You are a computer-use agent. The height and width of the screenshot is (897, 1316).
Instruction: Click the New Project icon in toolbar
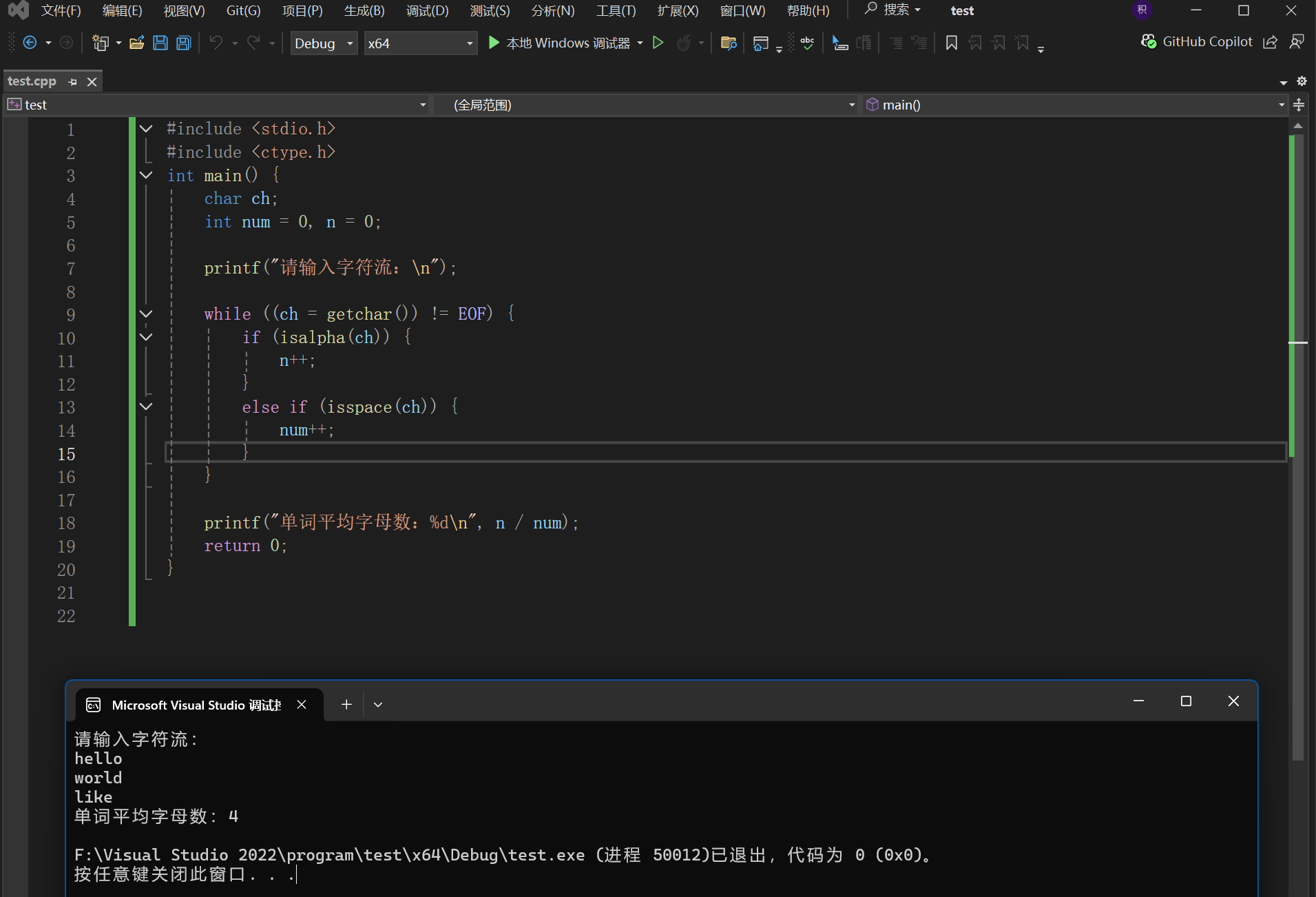(x=101, y=43)
